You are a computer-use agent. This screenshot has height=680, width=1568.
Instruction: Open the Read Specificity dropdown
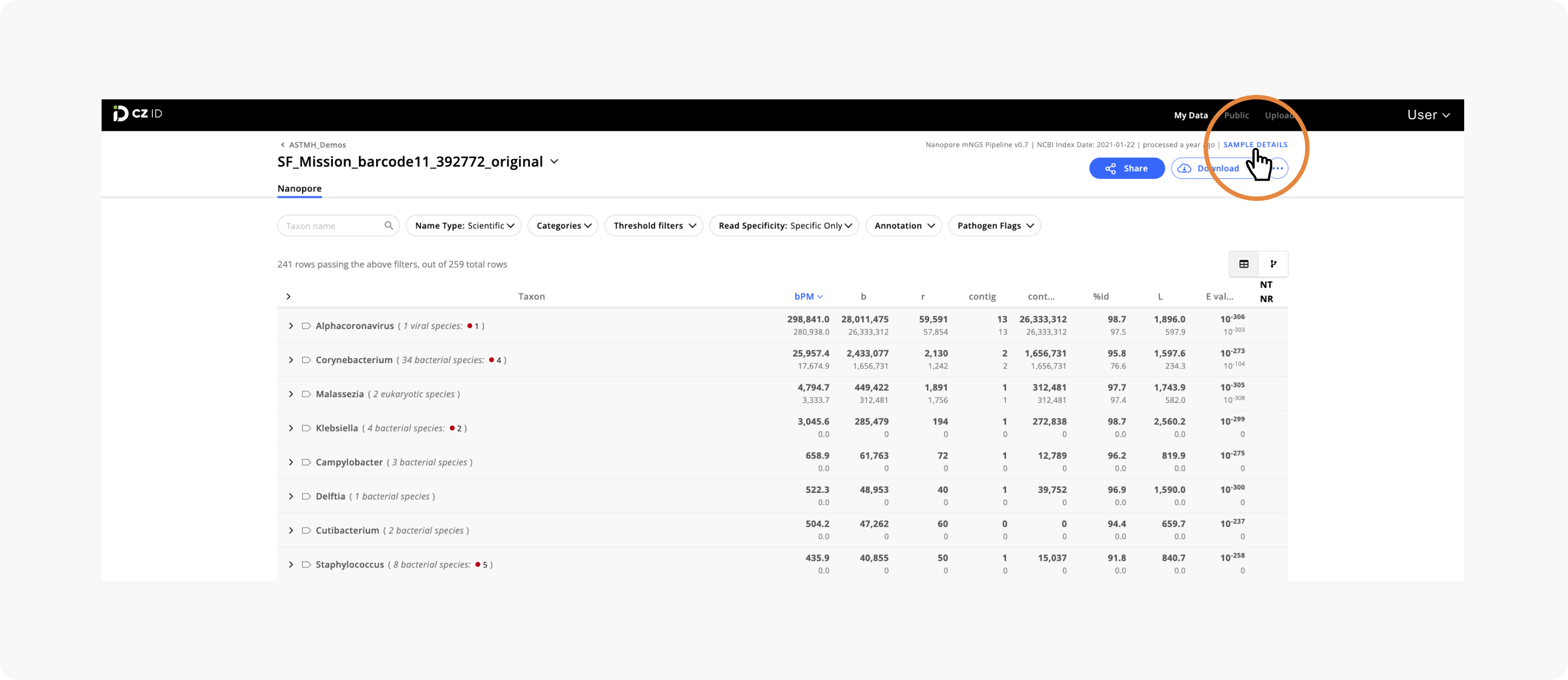tap(784, 225)
